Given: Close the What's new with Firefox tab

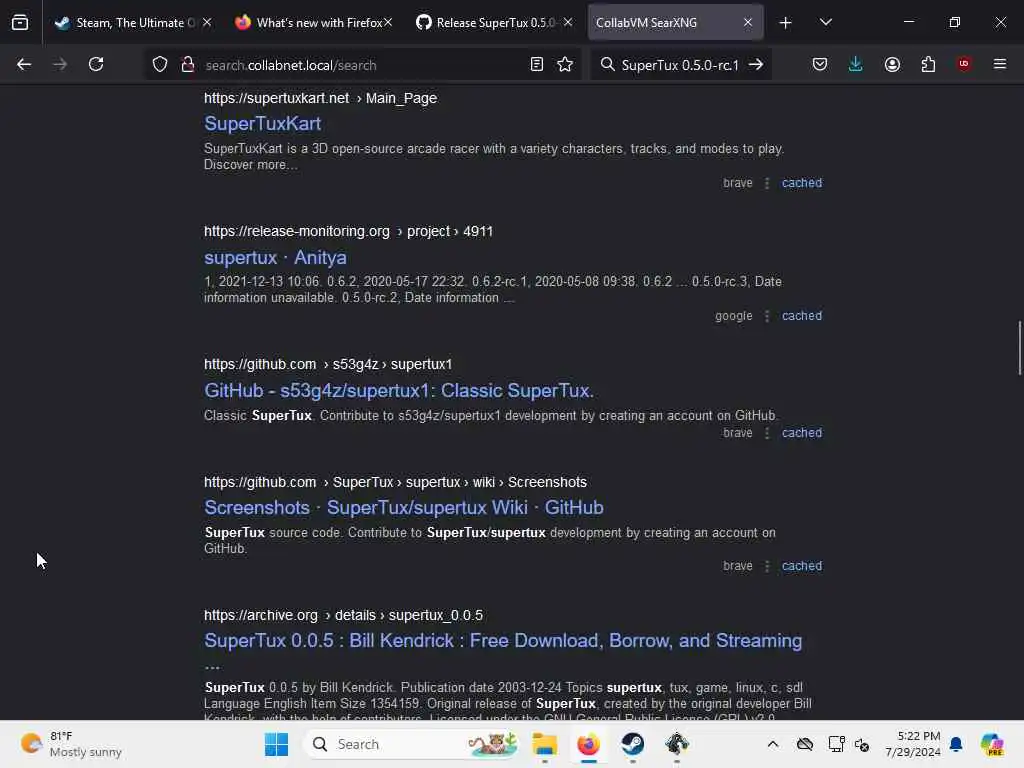Looking at the screenshot, I should pyautogui.click(x=388, y=23).
